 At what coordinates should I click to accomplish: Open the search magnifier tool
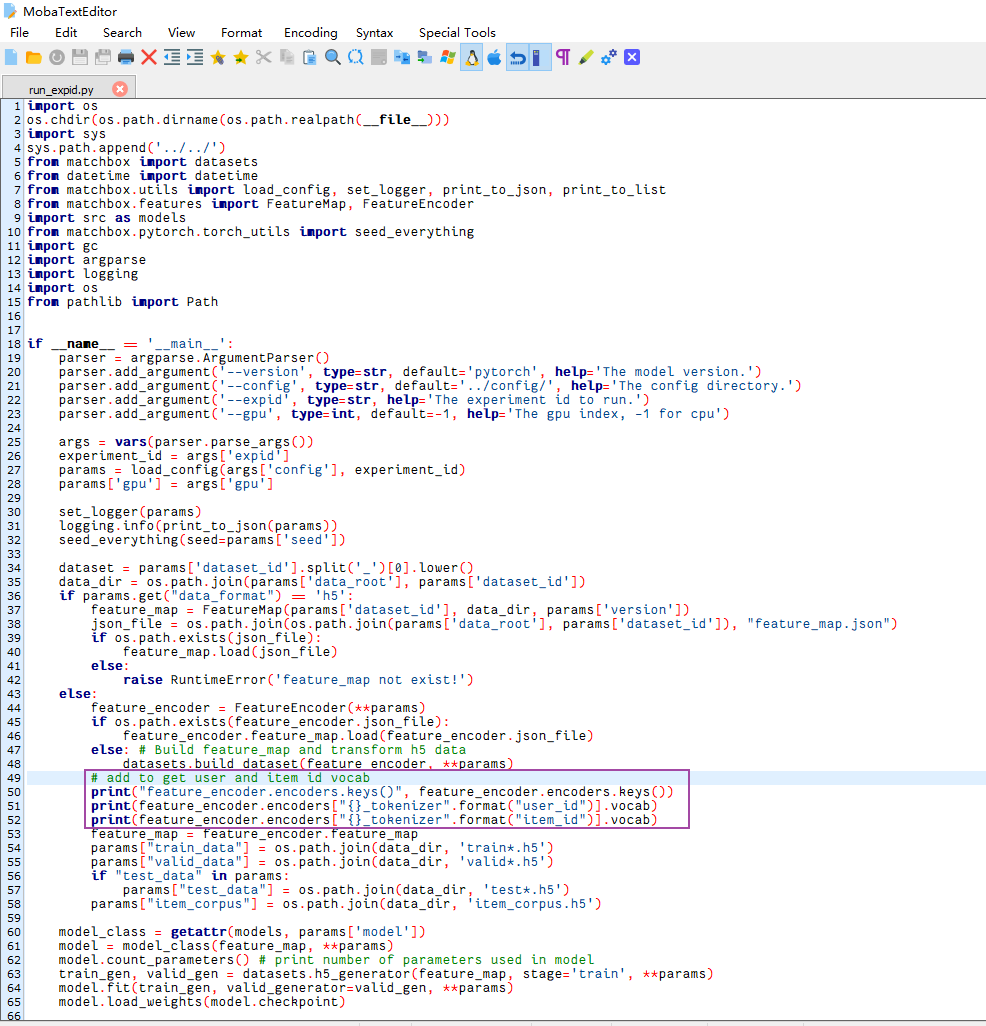click(332, 57)
